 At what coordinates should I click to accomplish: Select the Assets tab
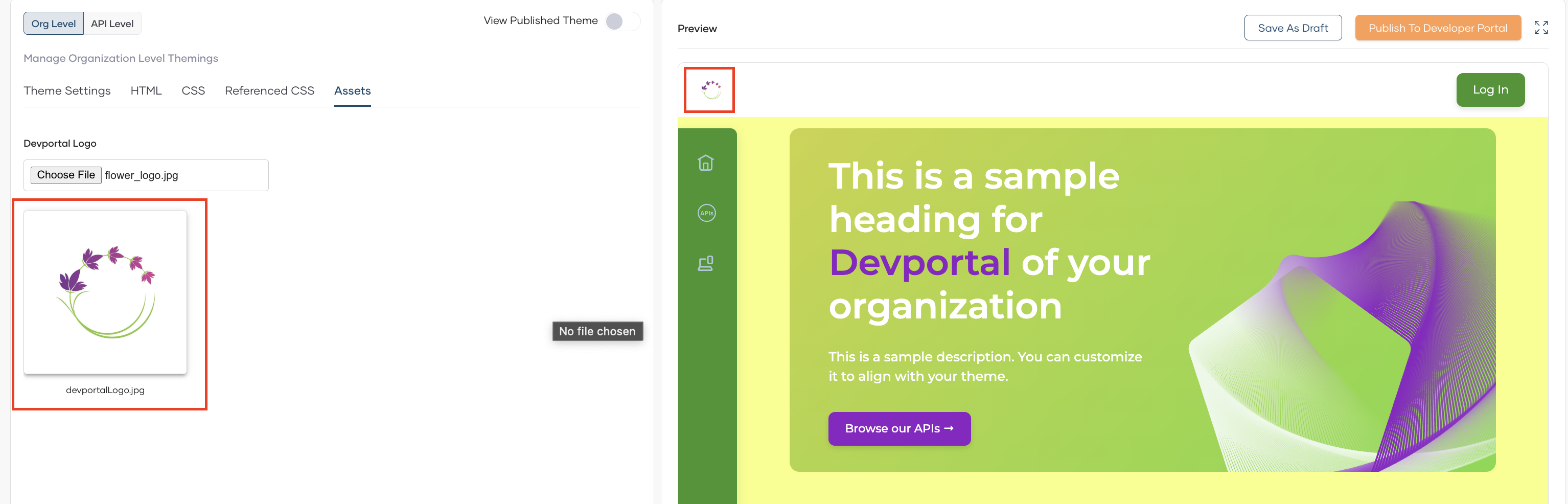click(352, 90)
